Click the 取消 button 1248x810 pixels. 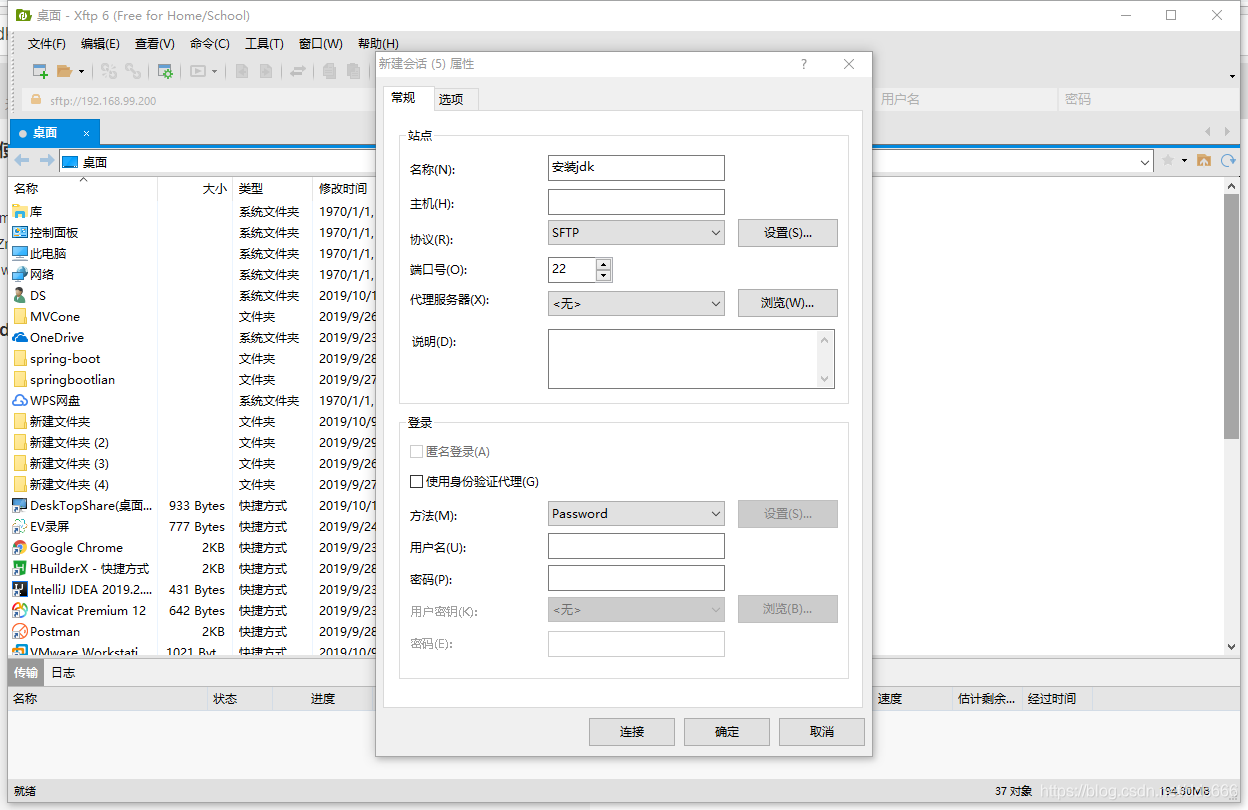(x=822, y=732)
